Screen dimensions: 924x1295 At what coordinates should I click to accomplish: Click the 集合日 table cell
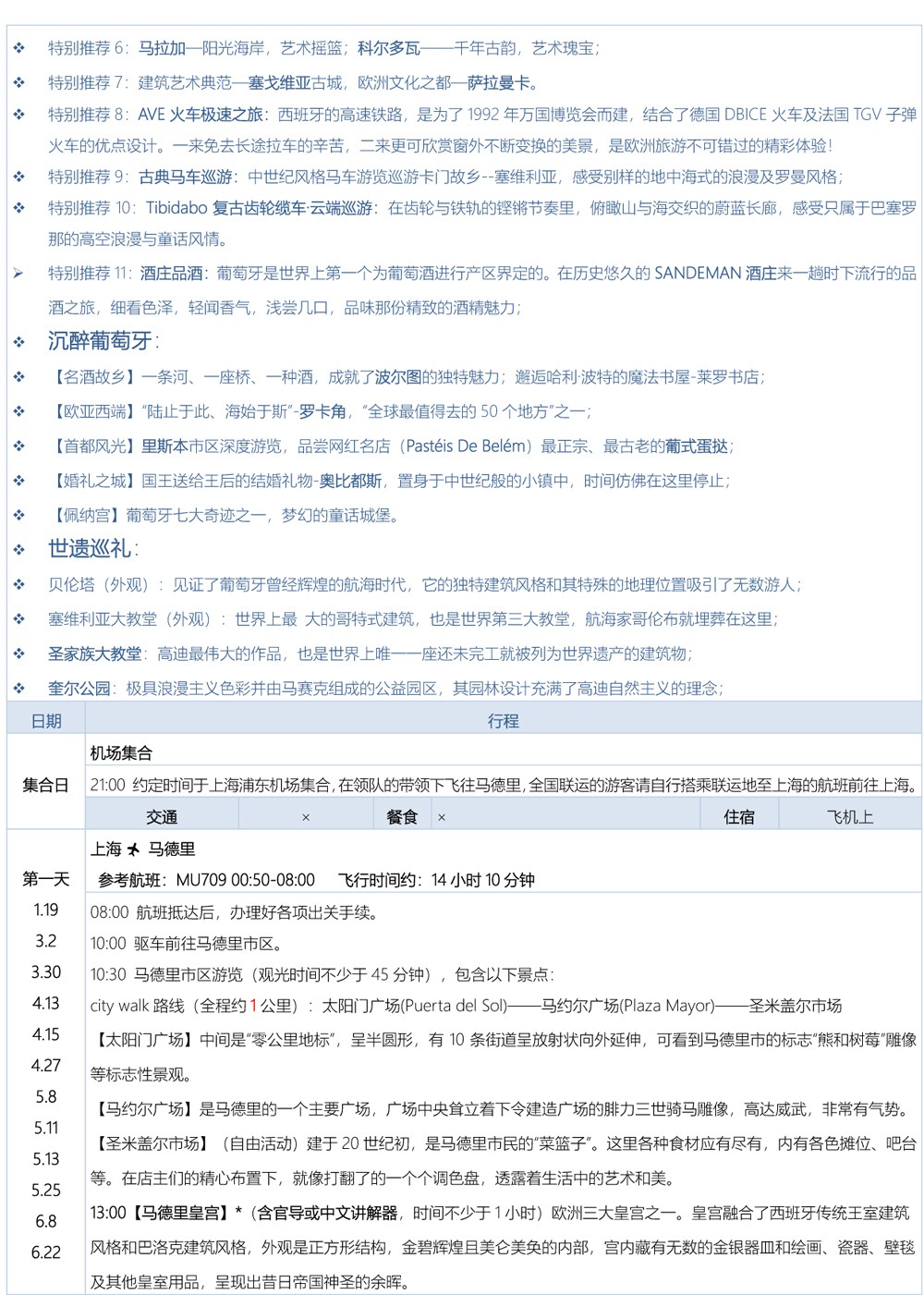tap(46, 786)
